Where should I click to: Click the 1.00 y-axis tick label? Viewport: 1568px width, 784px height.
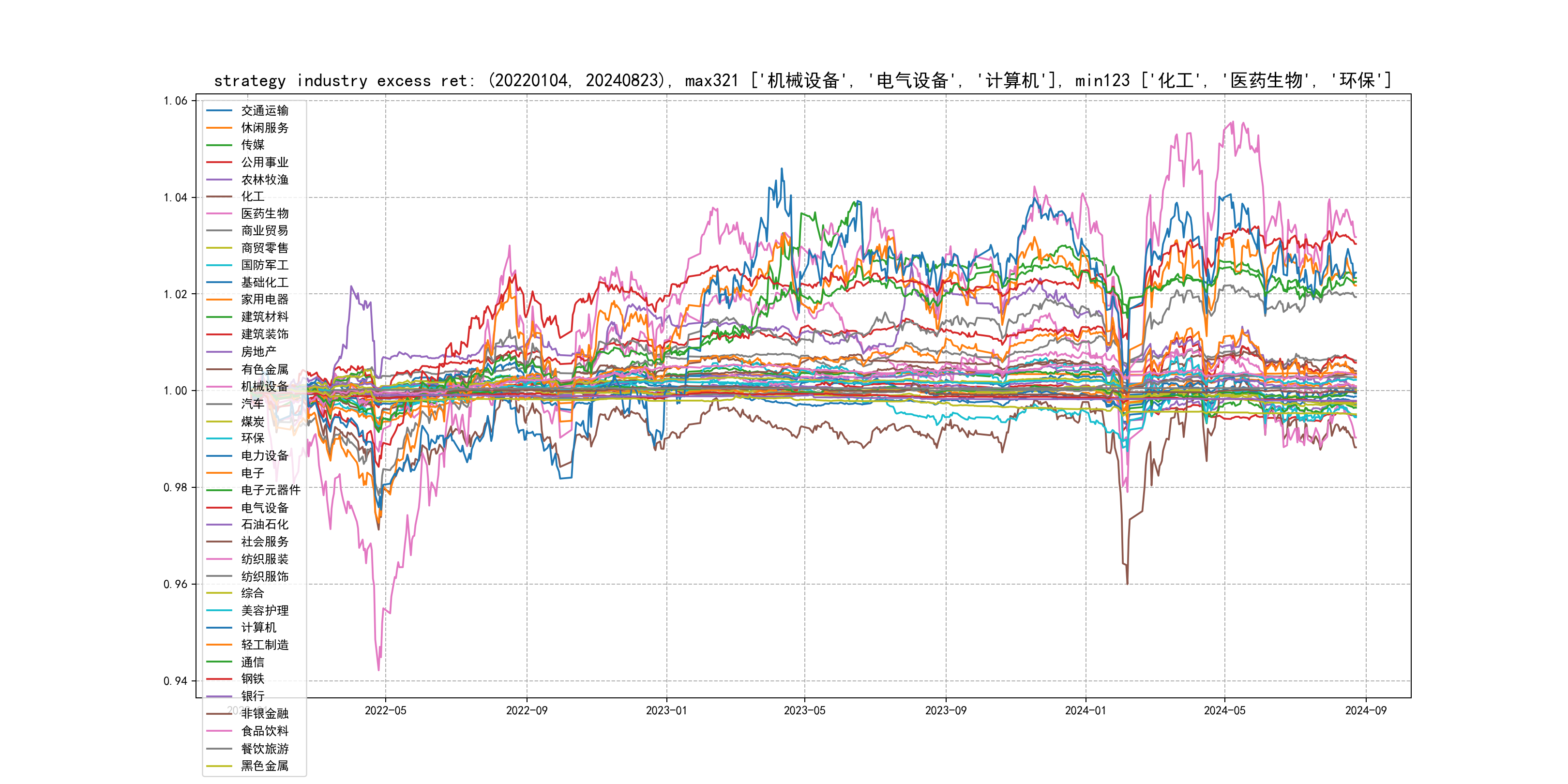point(175,391)
